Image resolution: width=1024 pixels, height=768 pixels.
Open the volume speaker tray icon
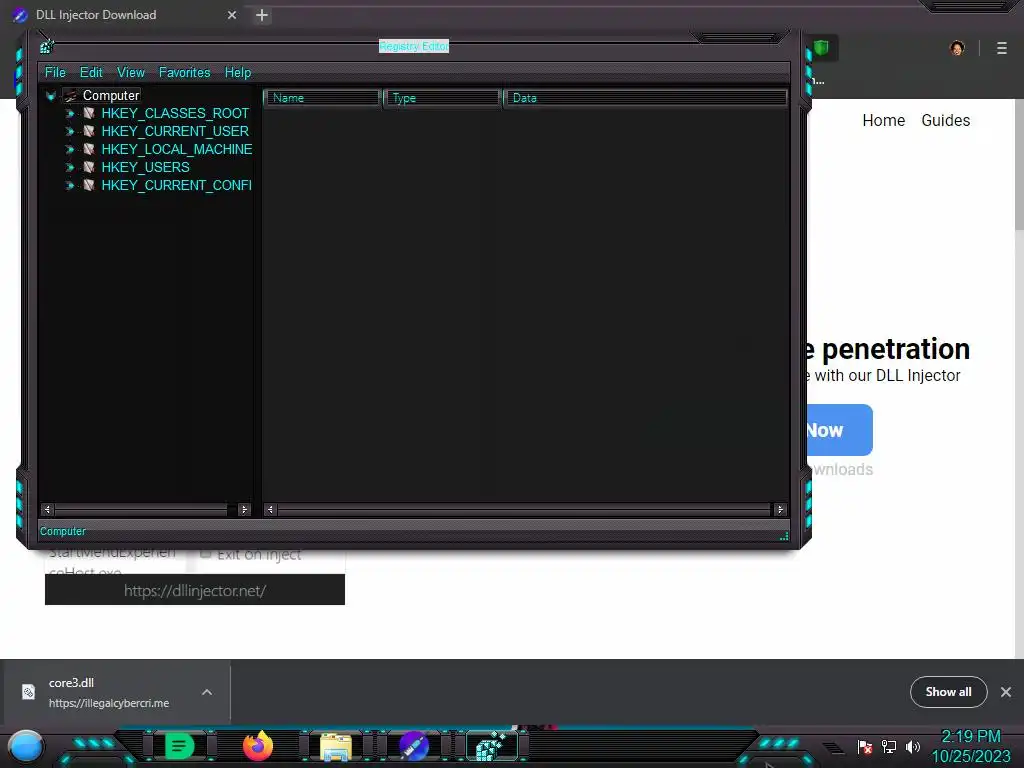pyautogui.click(x=912, y=746)
